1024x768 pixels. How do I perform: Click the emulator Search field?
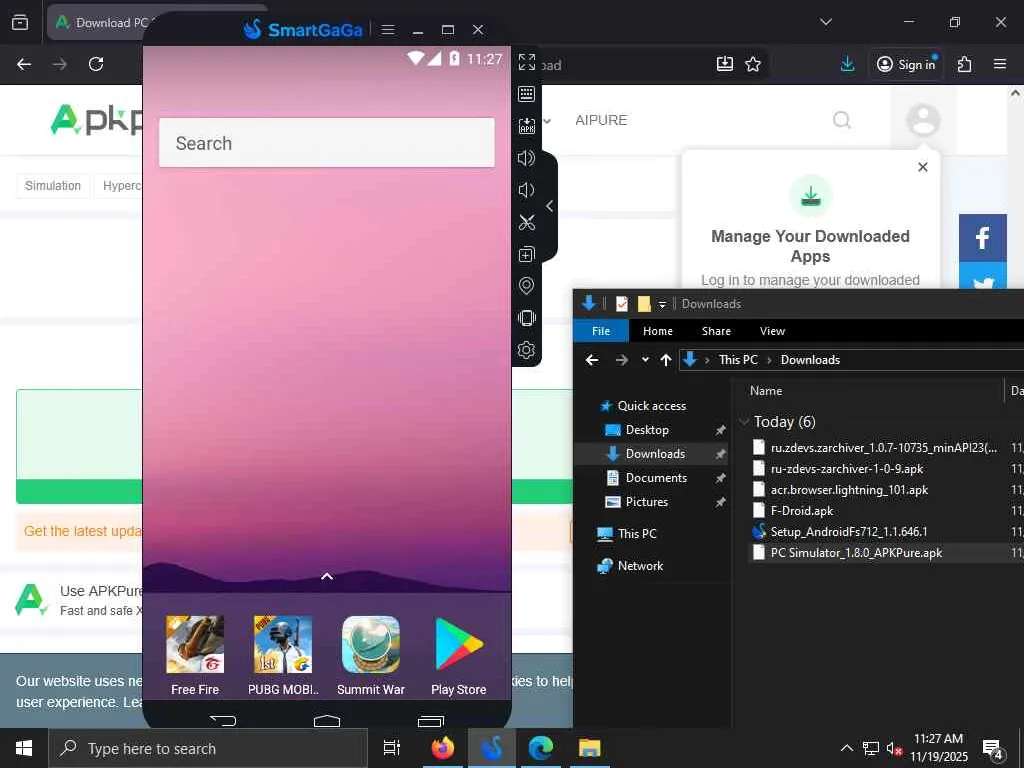click(327, 142)
